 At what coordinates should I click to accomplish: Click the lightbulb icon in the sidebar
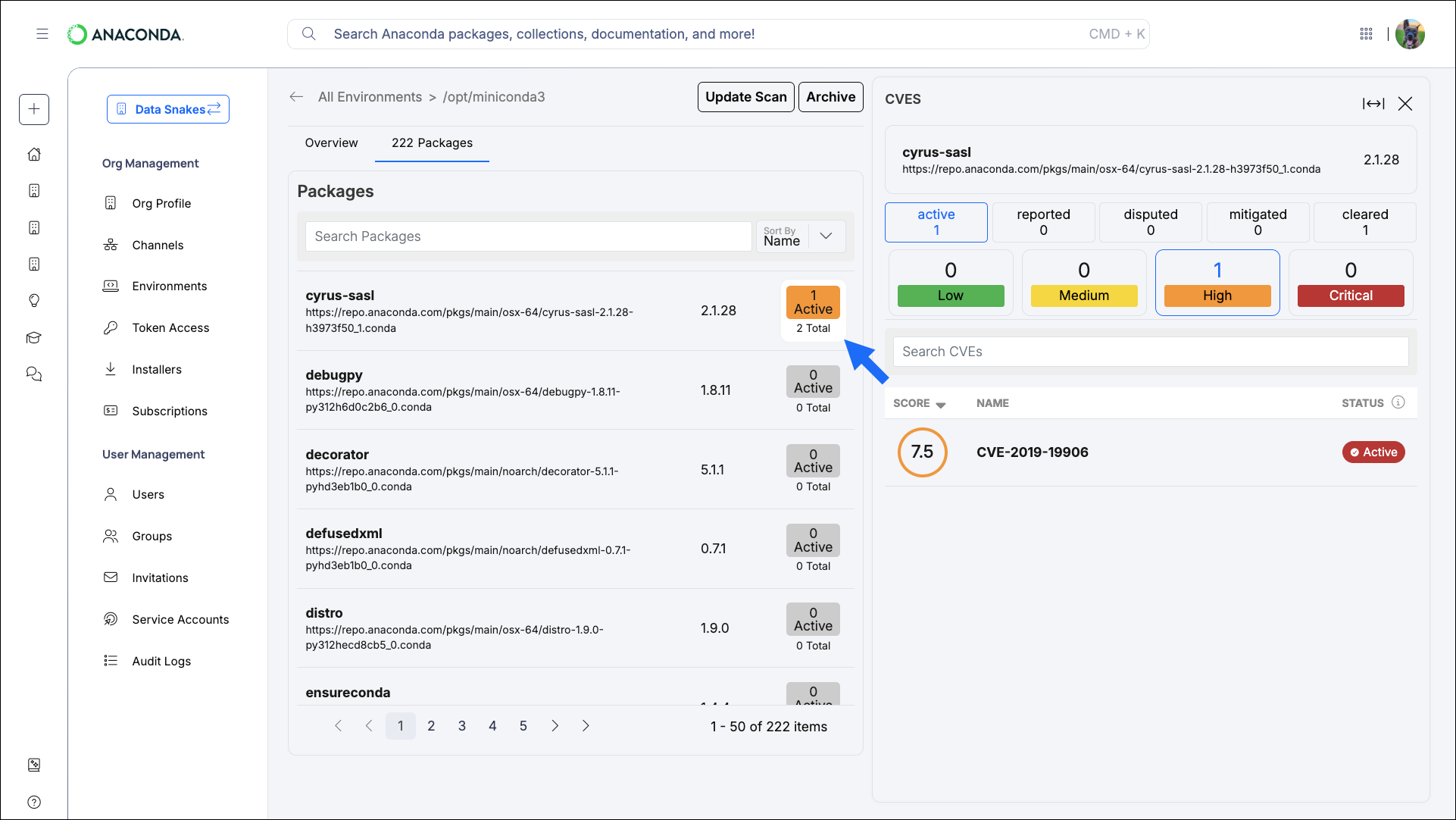click(34, 301)
